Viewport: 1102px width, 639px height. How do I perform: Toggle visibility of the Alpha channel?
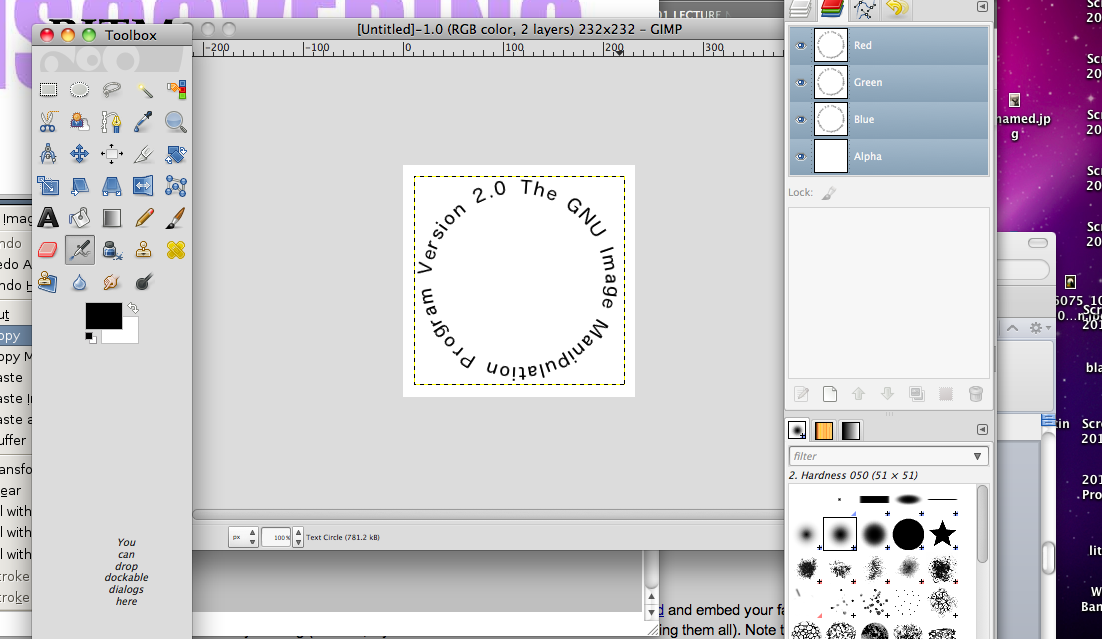(800, 157)
